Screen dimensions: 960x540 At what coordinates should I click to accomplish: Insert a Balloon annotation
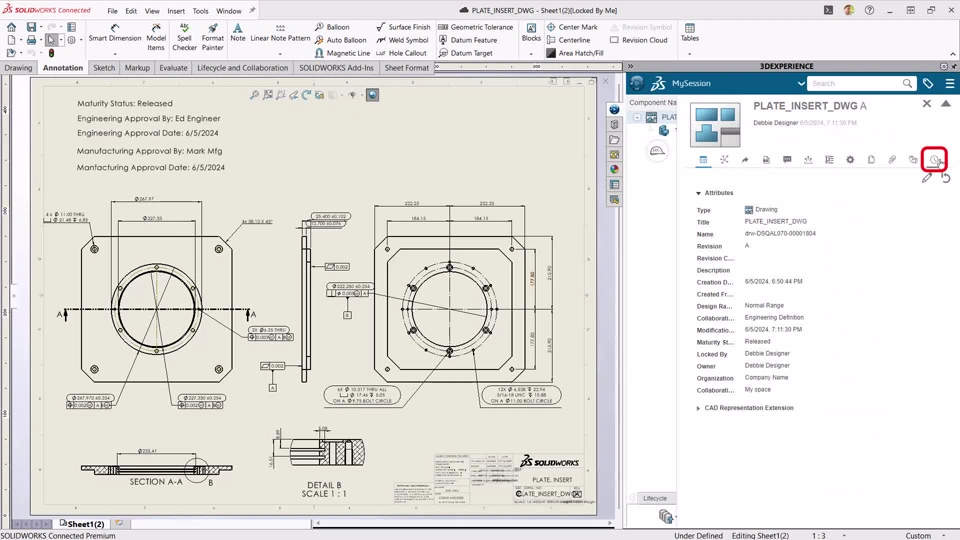click(x=332, y=27)
